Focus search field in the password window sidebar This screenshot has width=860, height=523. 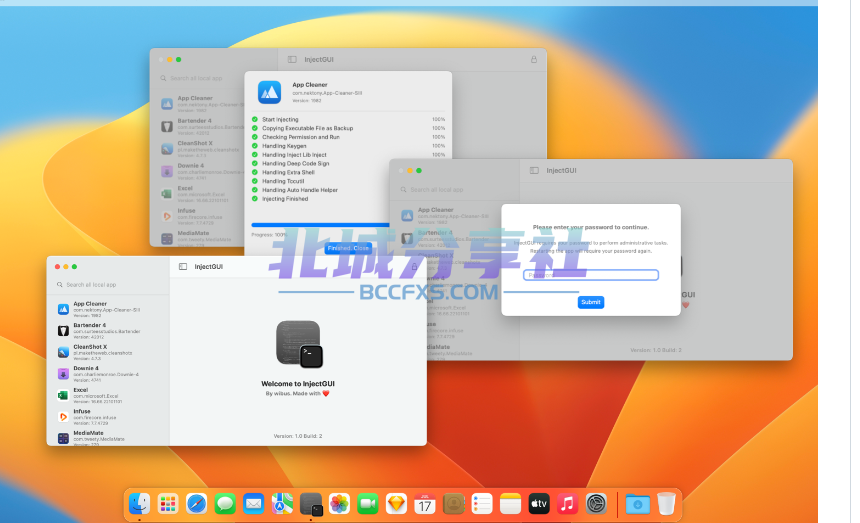[x=455, y=190]
